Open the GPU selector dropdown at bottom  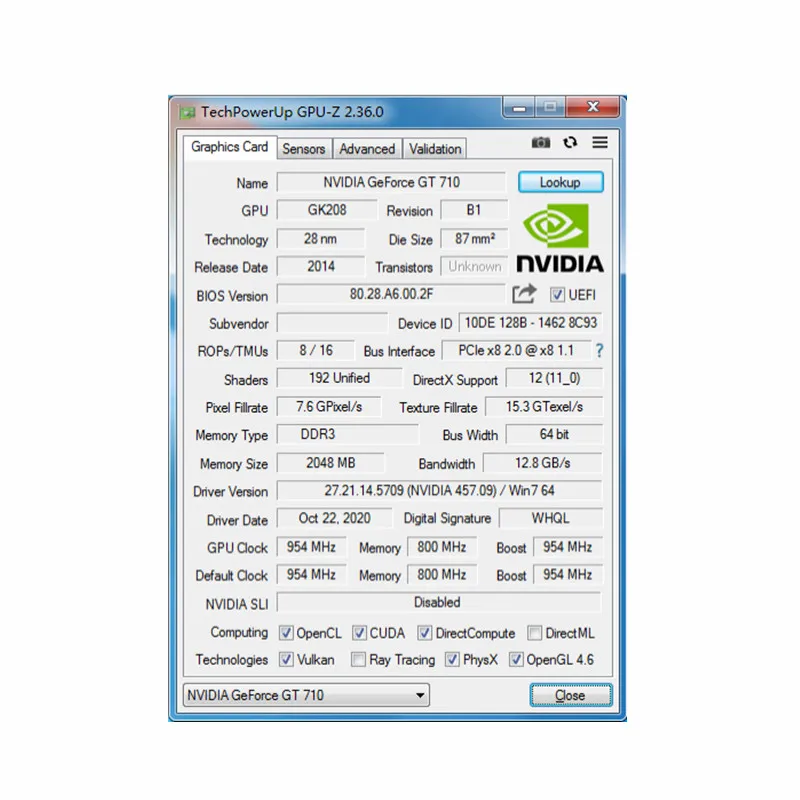point(306,695)
